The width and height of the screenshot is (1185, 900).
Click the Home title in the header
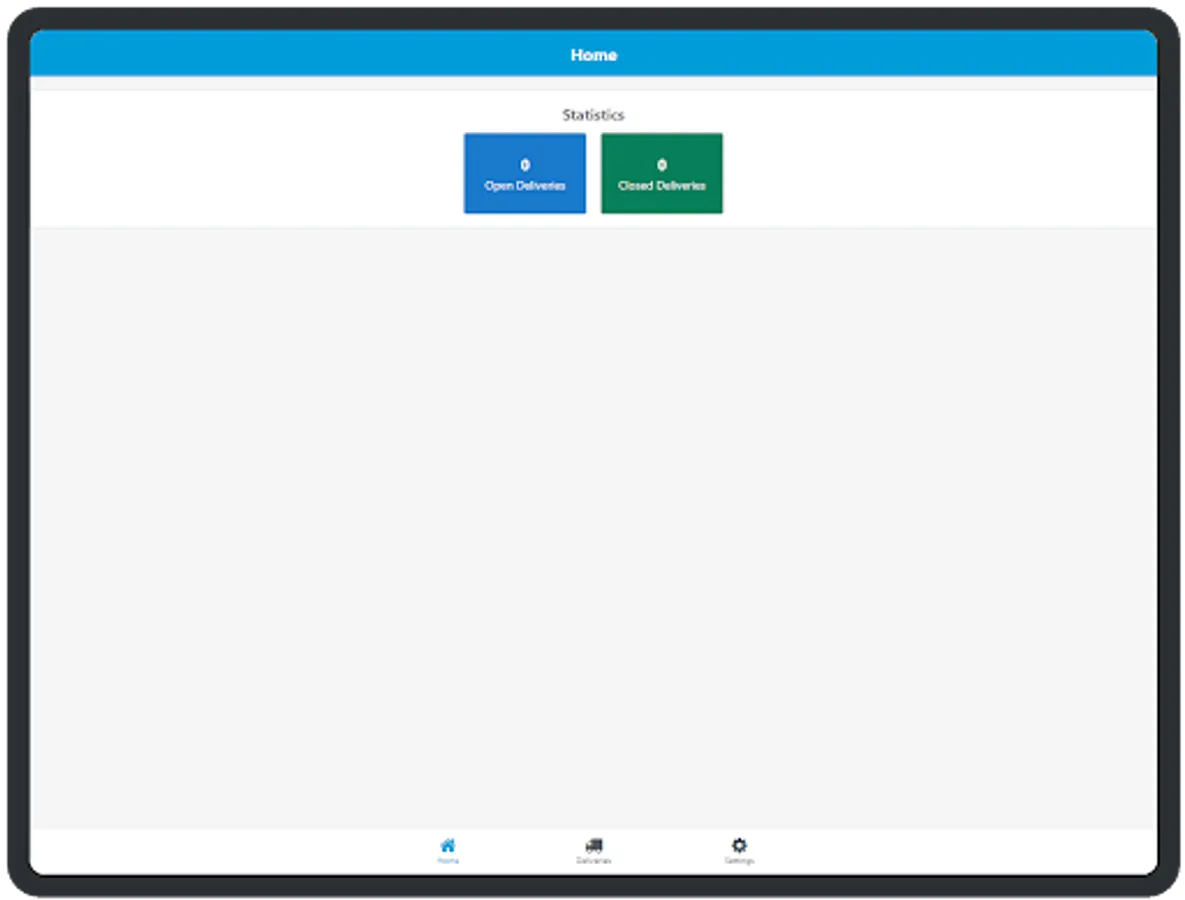click(x=594, y=55)
